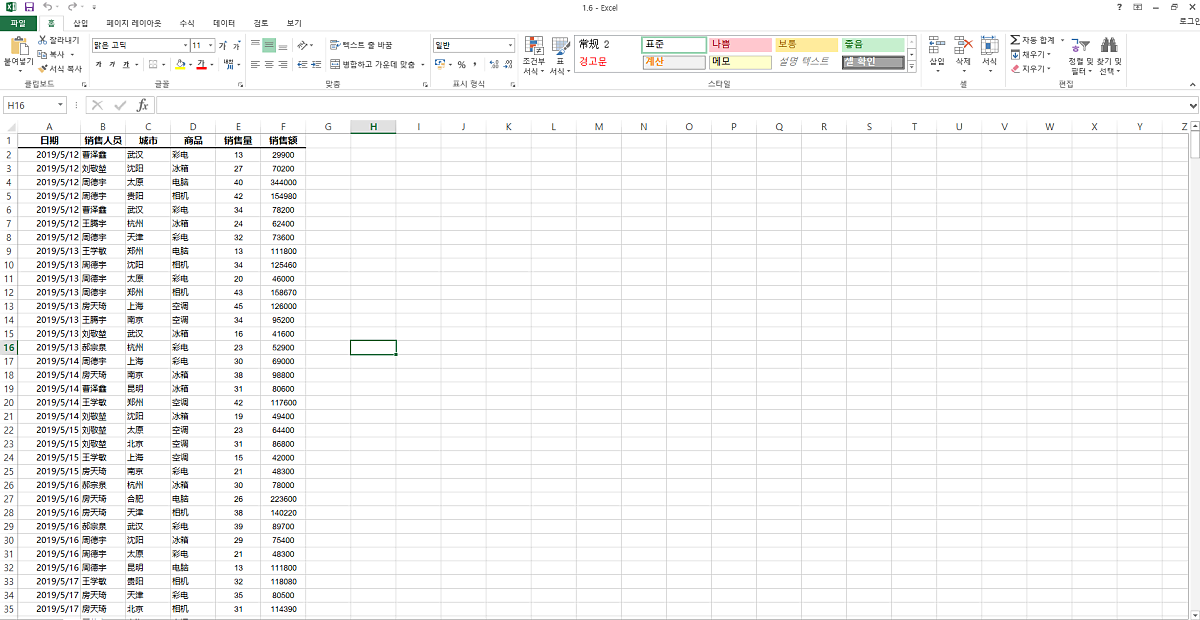
Task: Center text horizontally in cell
Action: click(269, 64)
